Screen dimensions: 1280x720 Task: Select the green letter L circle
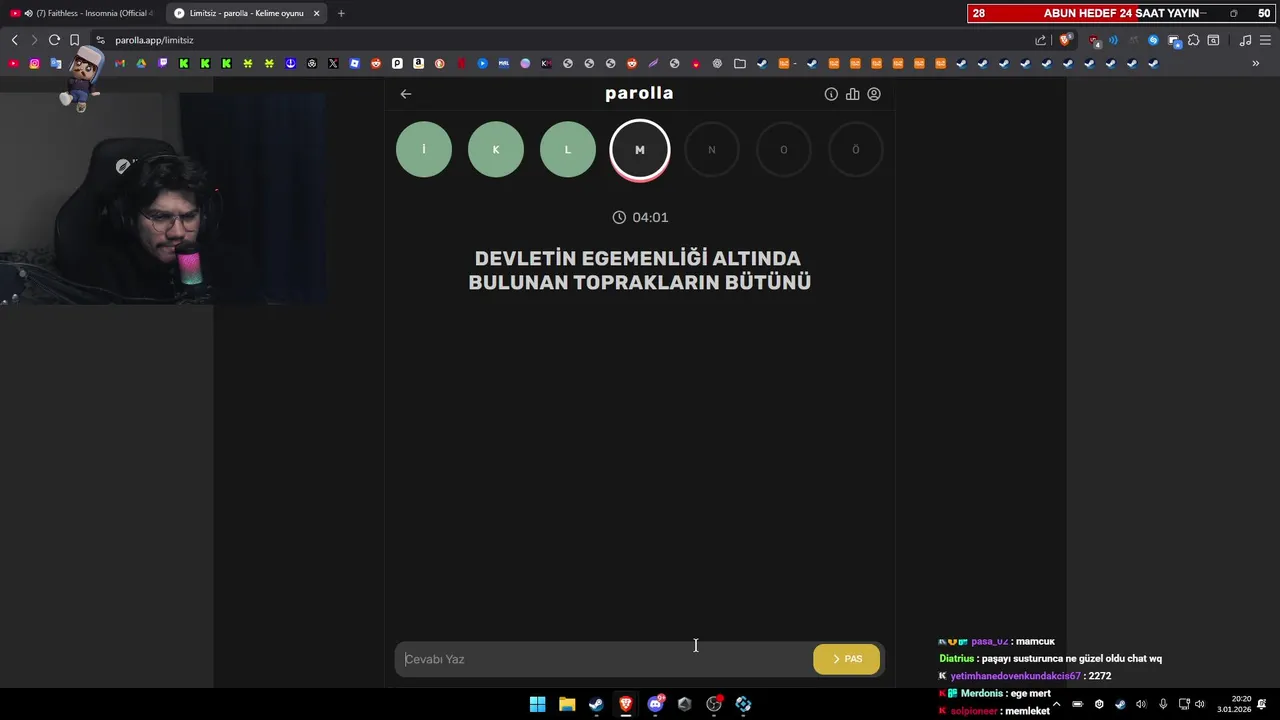568,149
